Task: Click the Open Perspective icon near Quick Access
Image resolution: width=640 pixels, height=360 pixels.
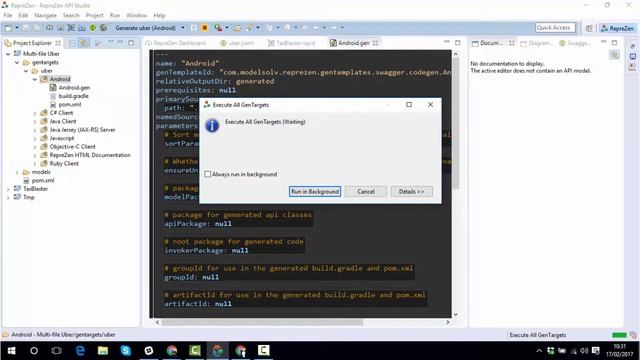Action: coord(589,28)
